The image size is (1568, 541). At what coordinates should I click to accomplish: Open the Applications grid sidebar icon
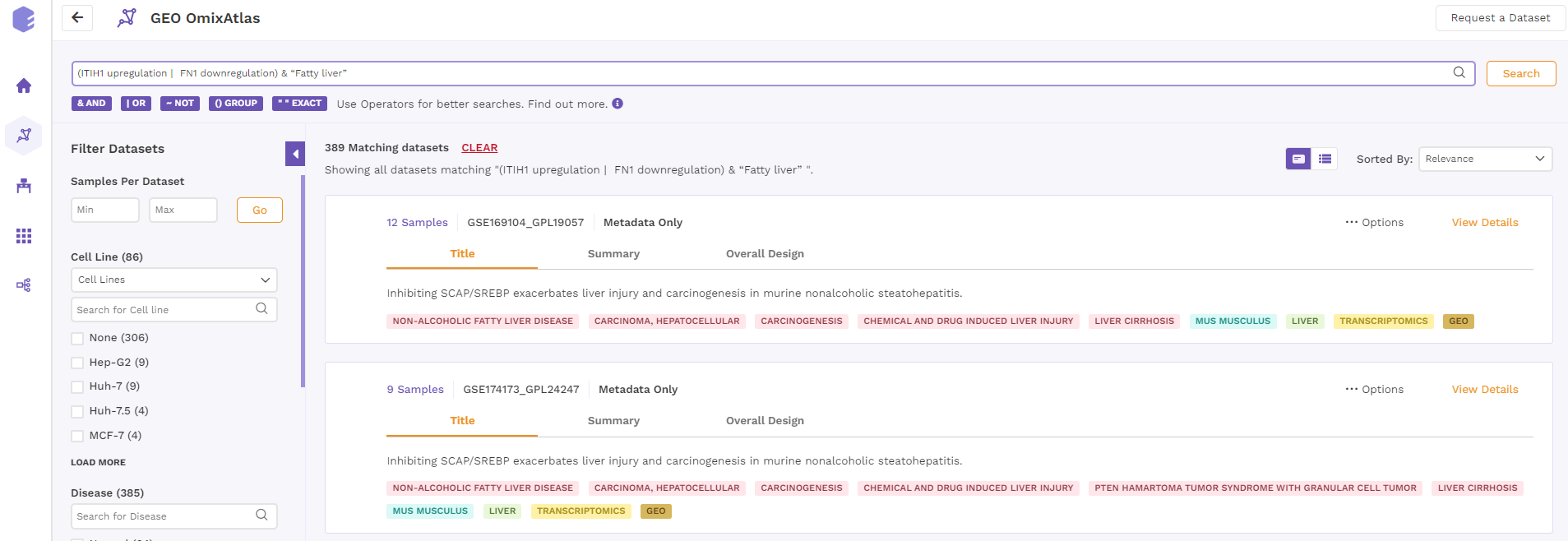click(x=24, y=236)
